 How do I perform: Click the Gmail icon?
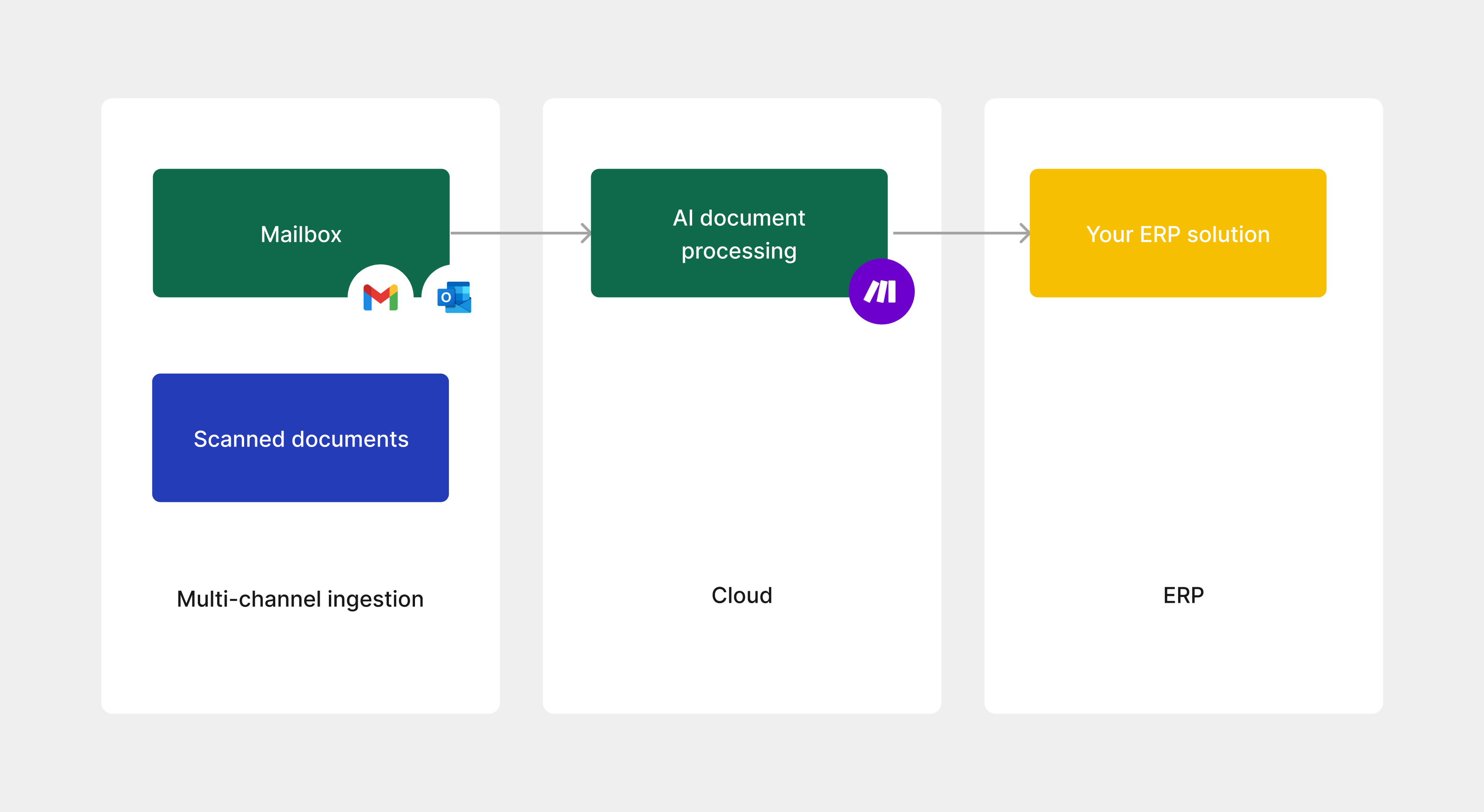click(380, 297)
